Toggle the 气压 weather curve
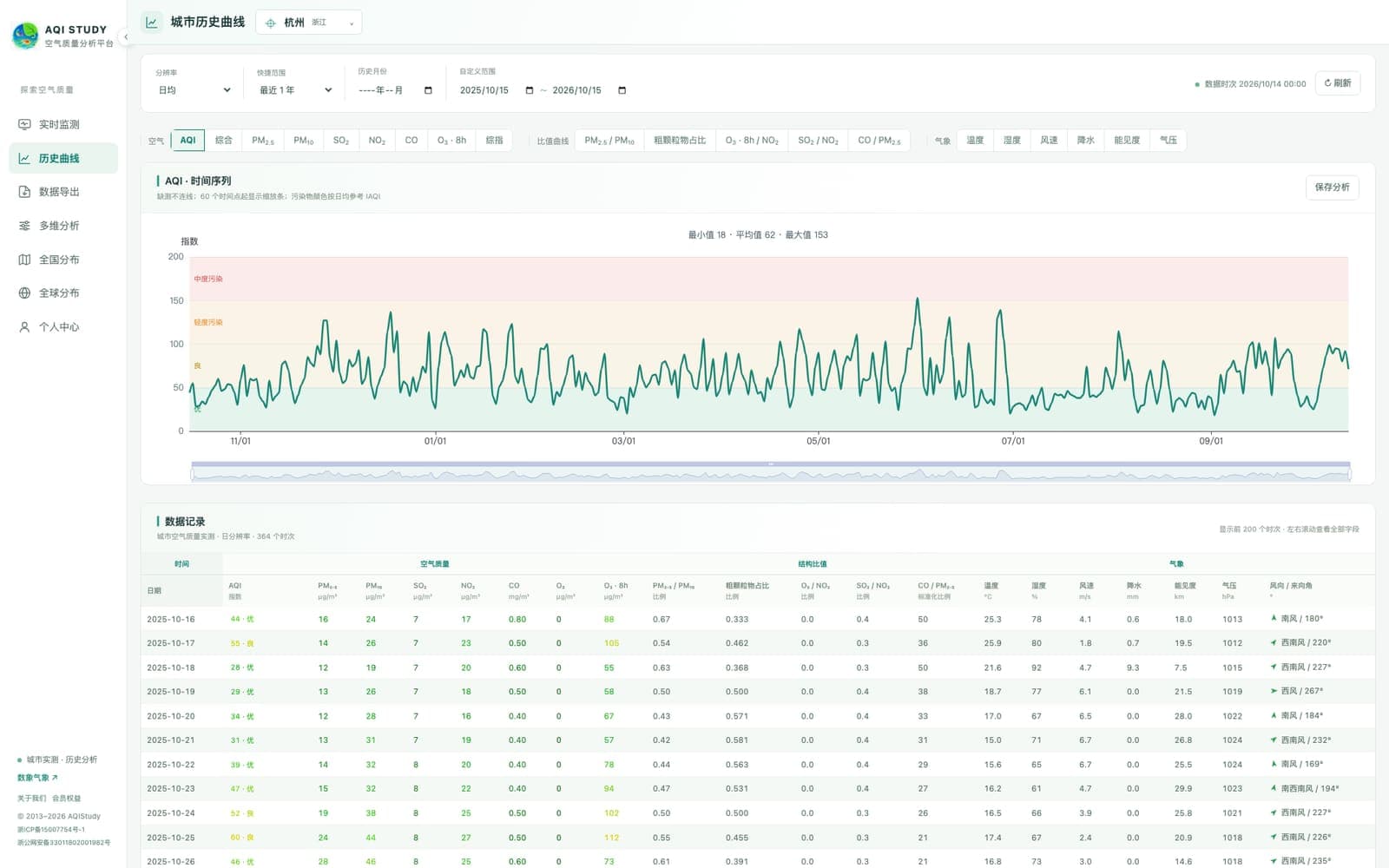The width and height of the screenshot is (1389, 868). [x=1168, y=141]
